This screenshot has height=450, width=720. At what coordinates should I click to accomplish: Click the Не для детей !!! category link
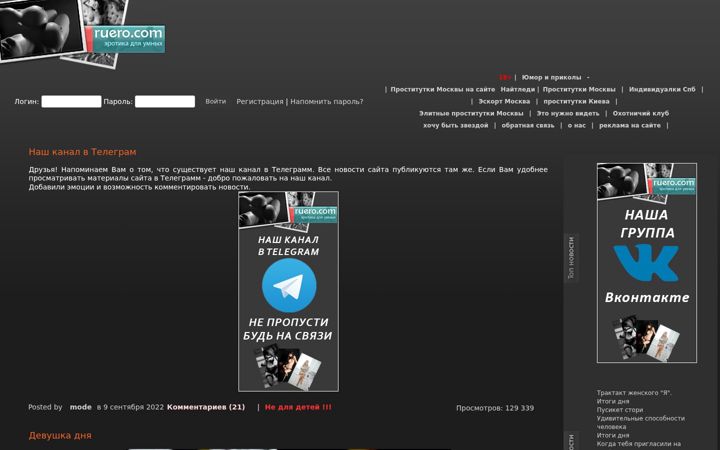click(298, 407)
